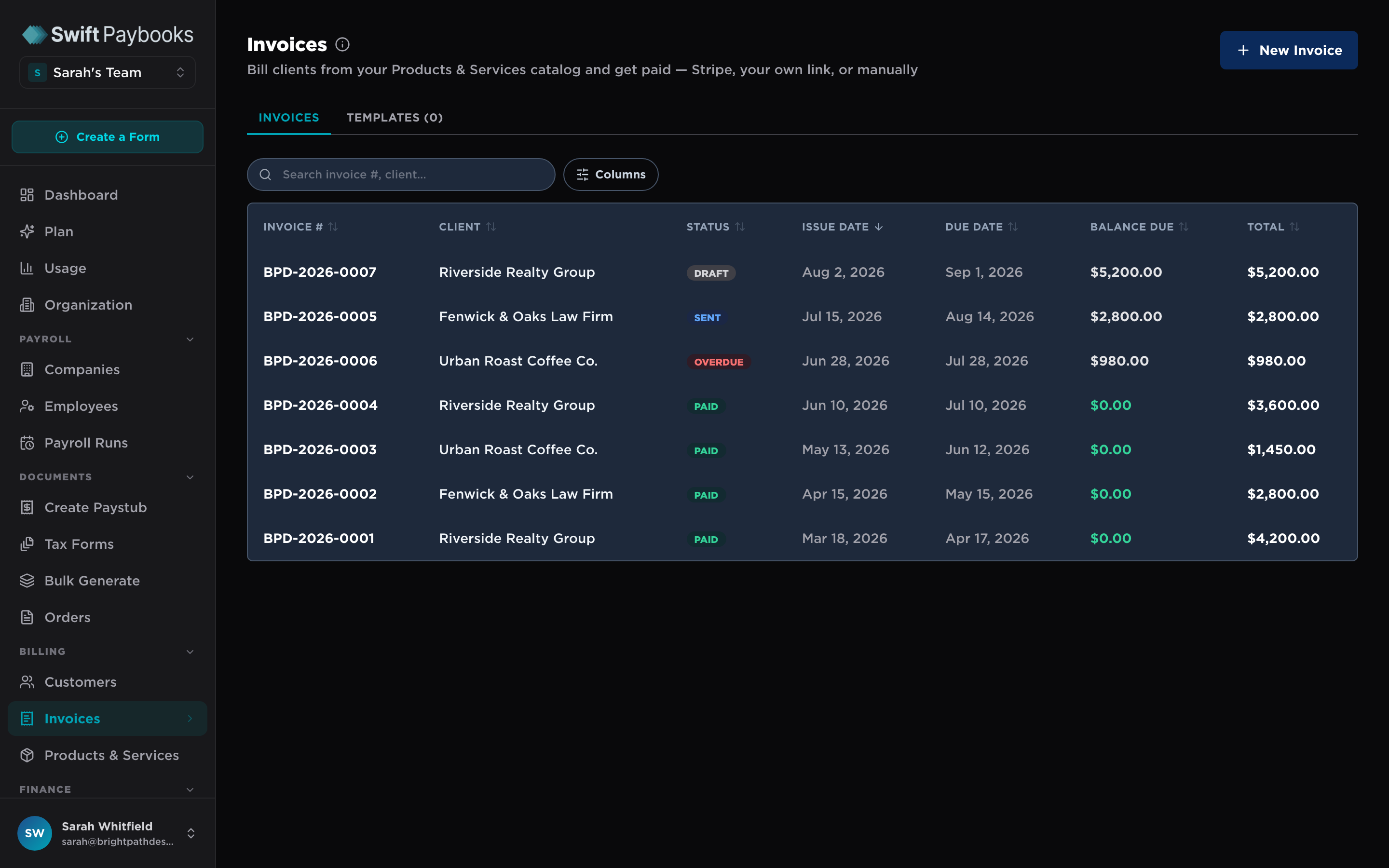Image resolution: width=1389 pixels, height=868 pixels.
Task: Click the DRAFT status badge
Action: (711, 273)
